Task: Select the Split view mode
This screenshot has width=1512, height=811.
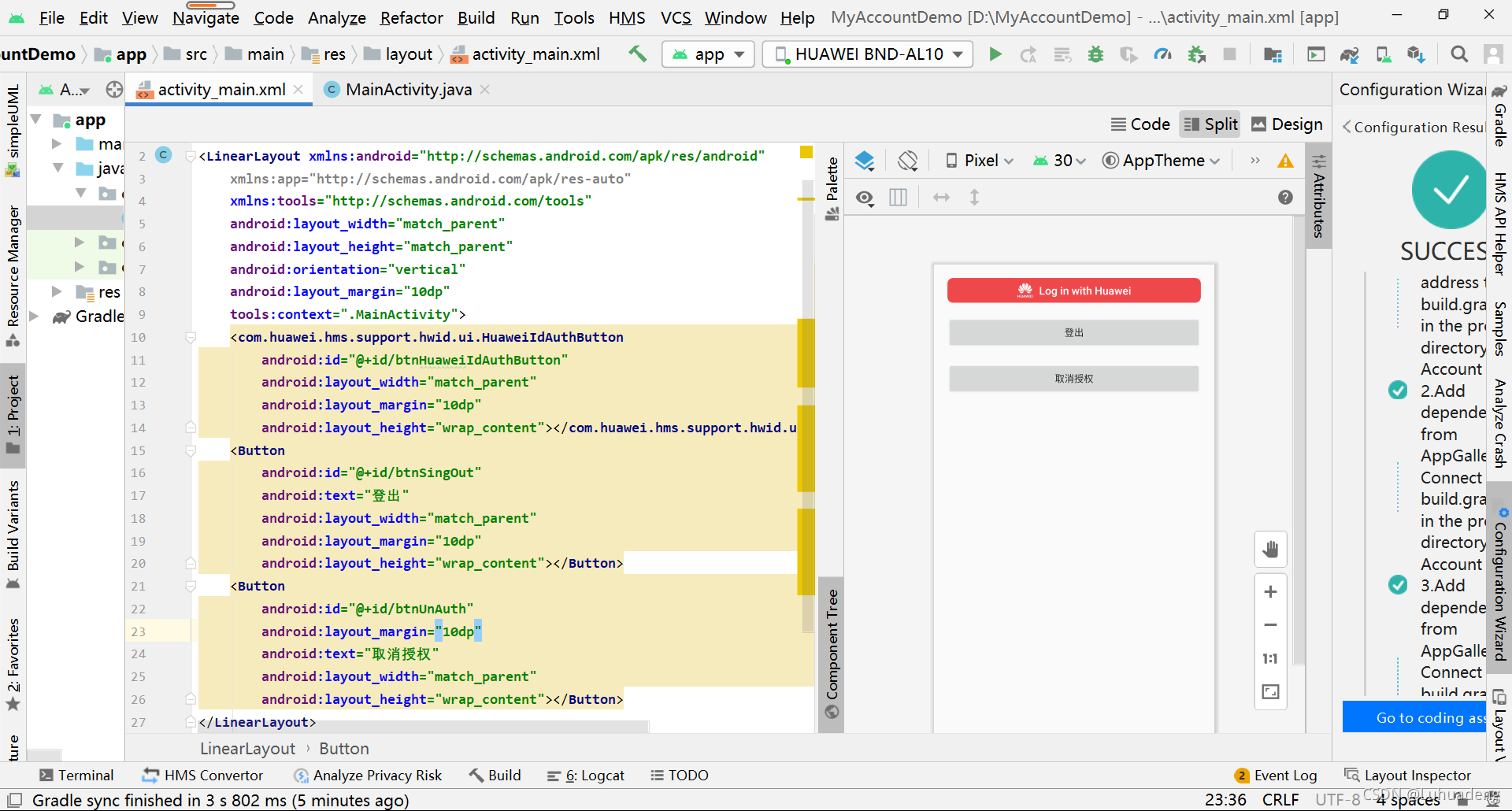Action: pyautogui.click(x=1211, y=124)
